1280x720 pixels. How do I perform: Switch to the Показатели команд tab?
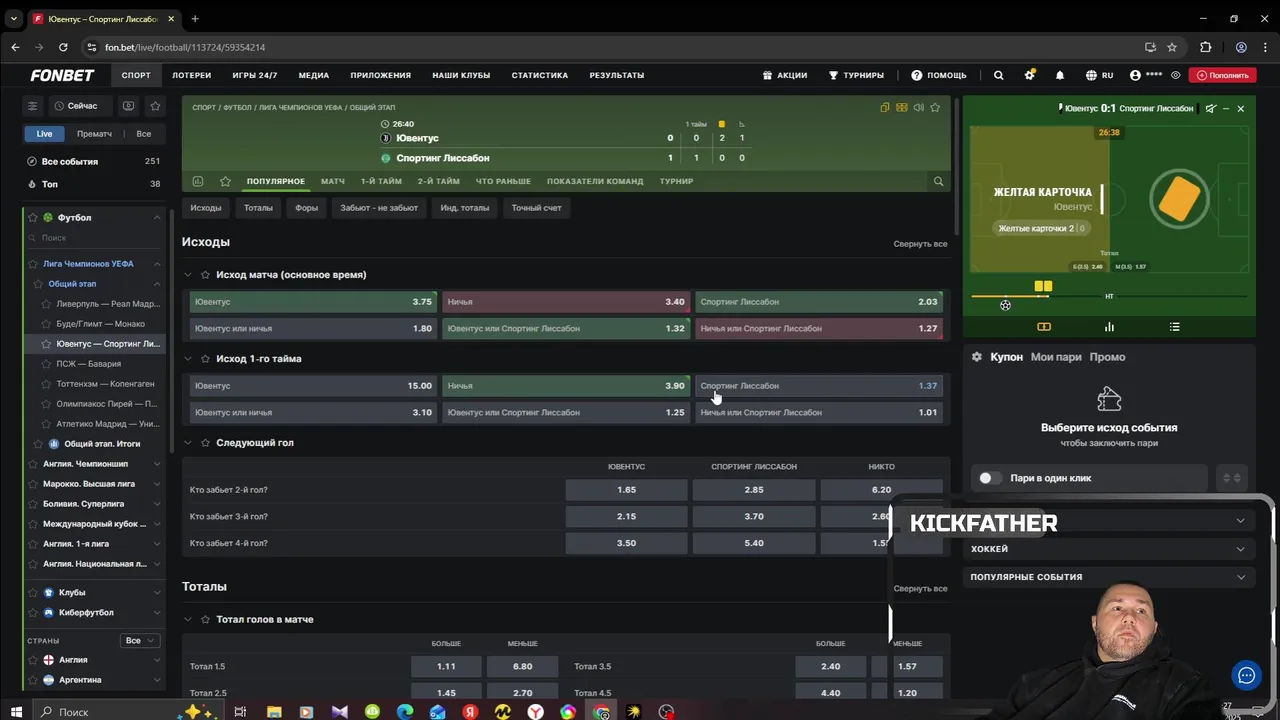595,181
